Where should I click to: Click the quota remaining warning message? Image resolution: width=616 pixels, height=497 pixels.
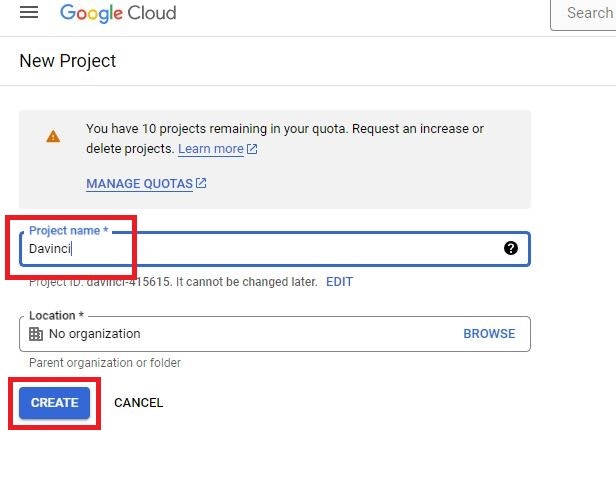tap(285, 138)
